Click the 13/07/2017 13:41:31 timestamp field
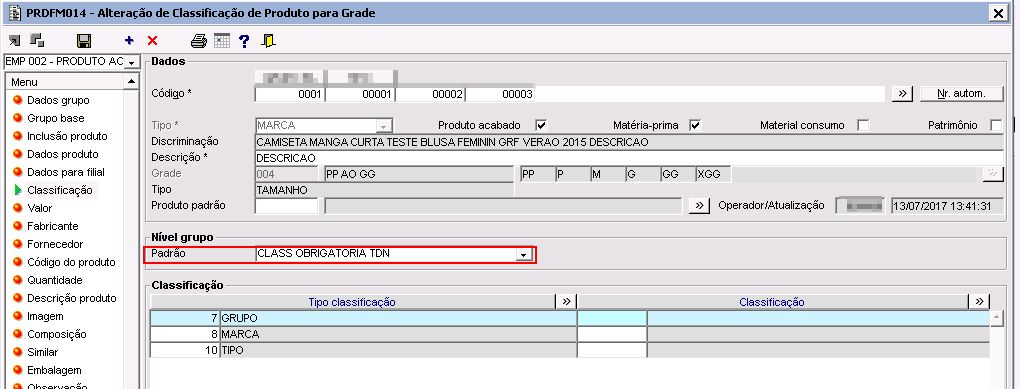Viewport: 1020px width, 389px height. click(x=946, y=206)
